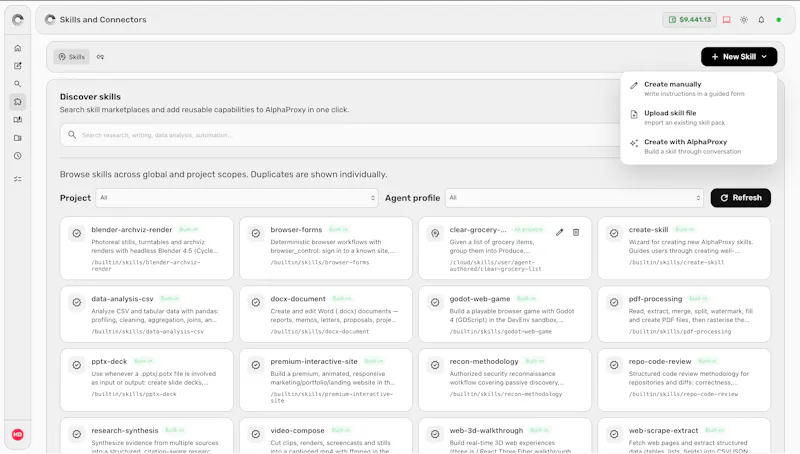Click the green status dot in header
This screenshot has width=800, height=454.
[x=779, y=20]
